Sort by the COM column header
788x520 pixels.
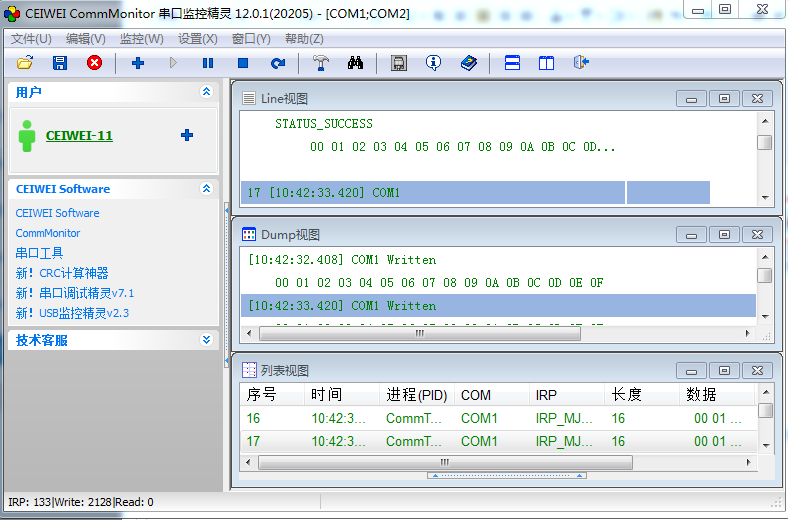[x=491, y=395]
